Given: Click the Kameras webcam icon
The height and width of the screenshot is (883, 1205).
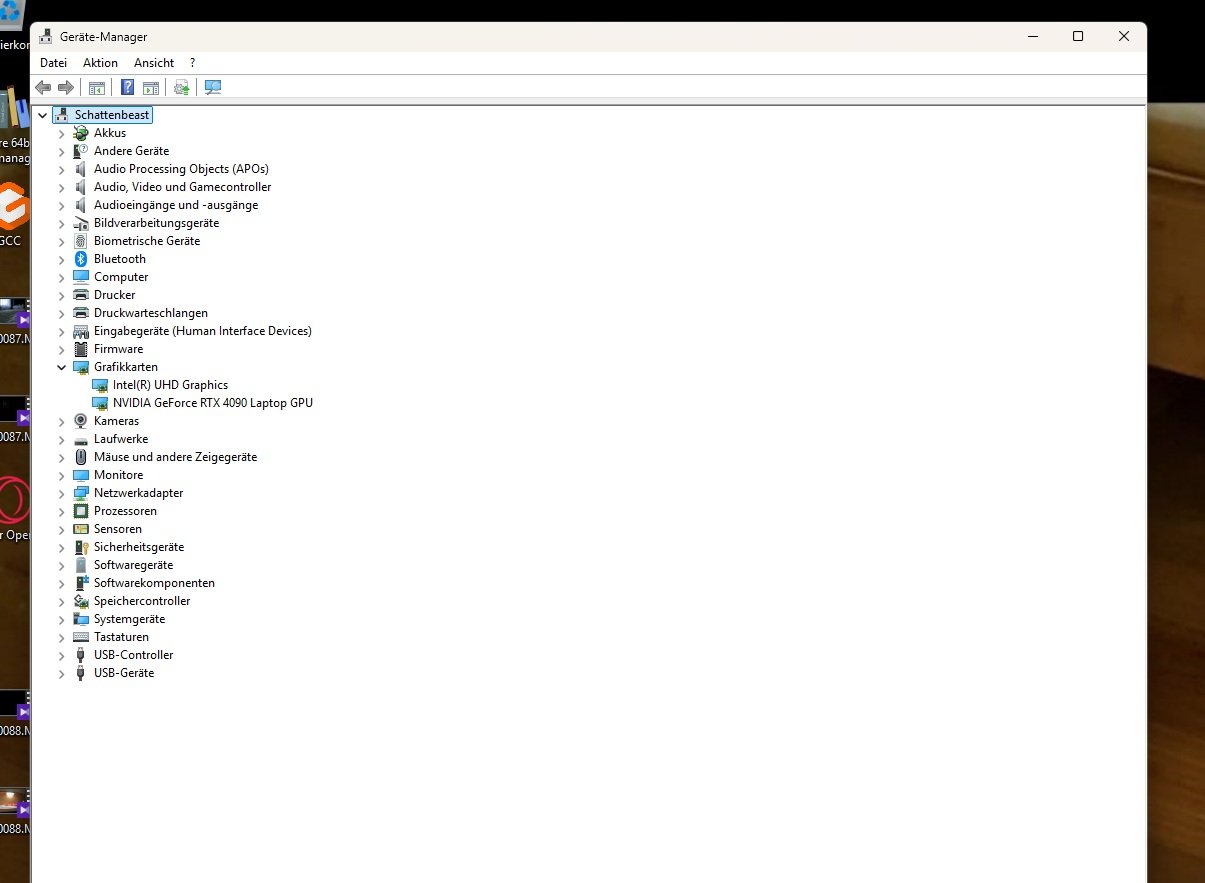Looking at the screenshot, I should point(81,421).
